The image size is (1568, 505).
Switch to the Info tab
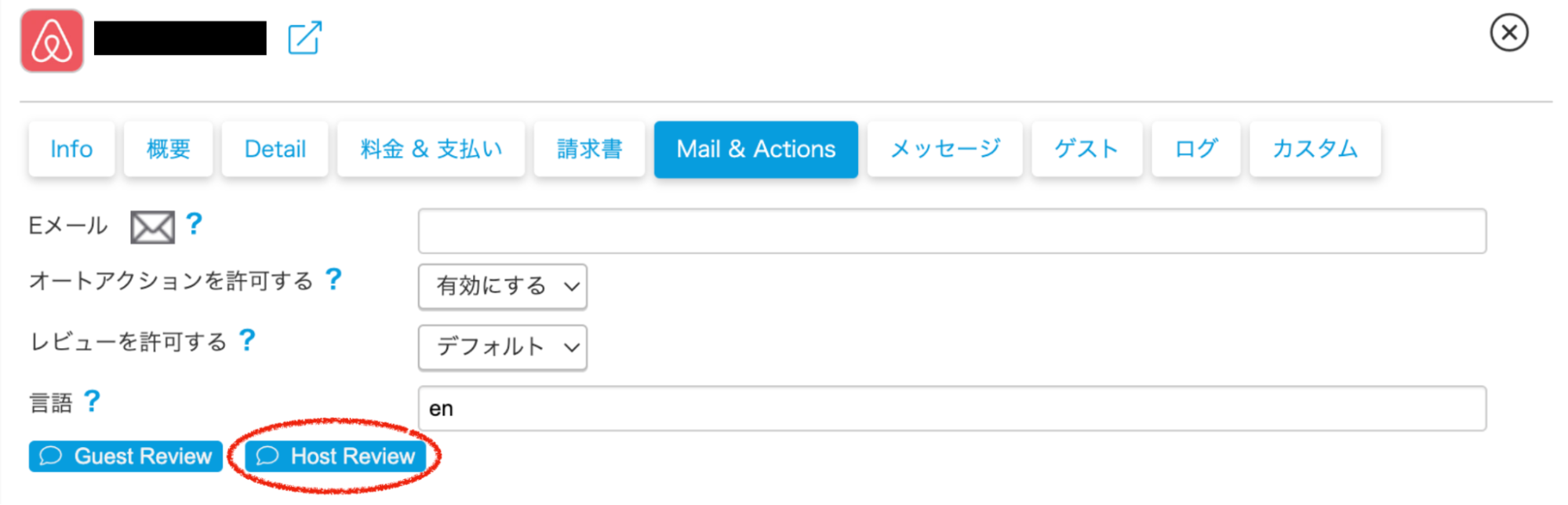(71, 149)
